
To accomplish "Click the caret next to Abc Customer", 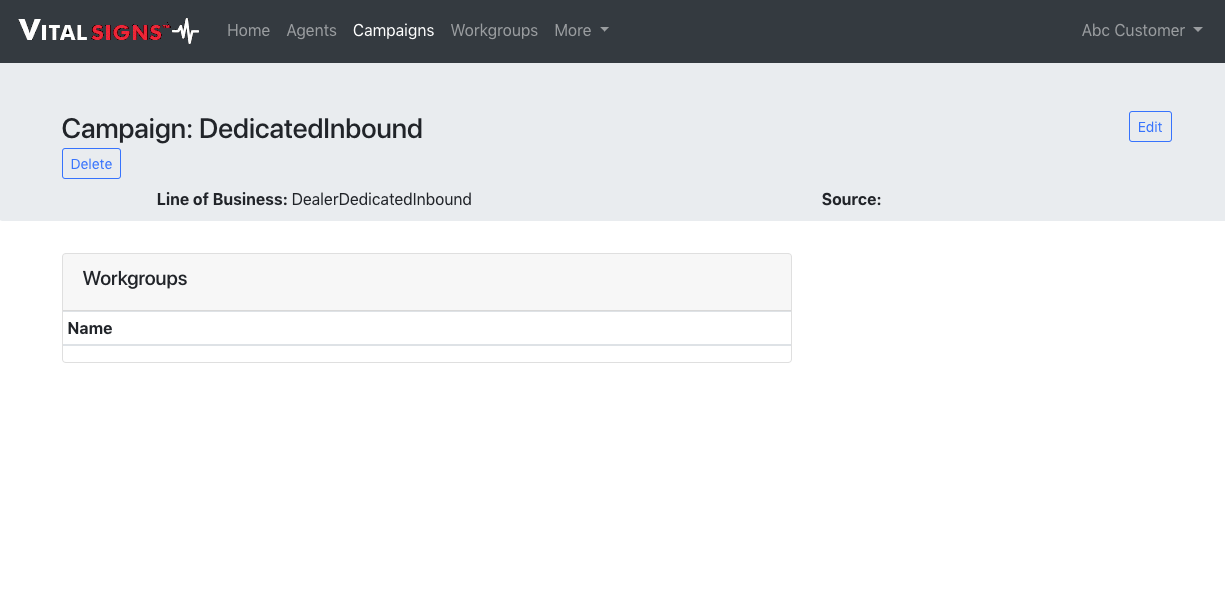I will point(1198,31).
